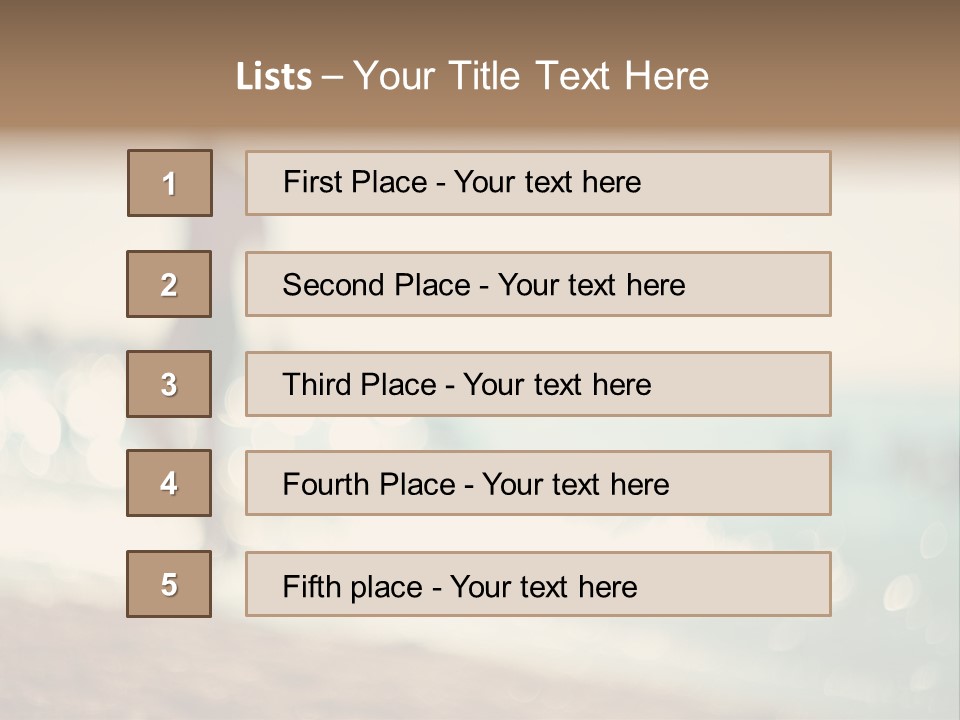
Task: Click the 'Fifth place' text box
Action: tap(538, 584)
